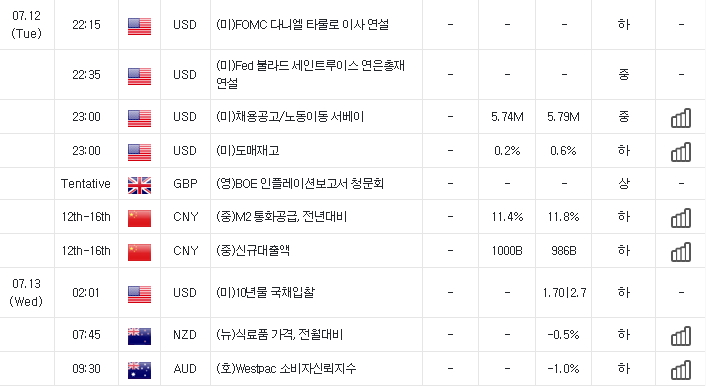Image resolution: width=706 pixels, height=386 pixels.
Task: Open FOMC 다니엘 타룰로 이사 연설 event
Action: click(303, 24)
